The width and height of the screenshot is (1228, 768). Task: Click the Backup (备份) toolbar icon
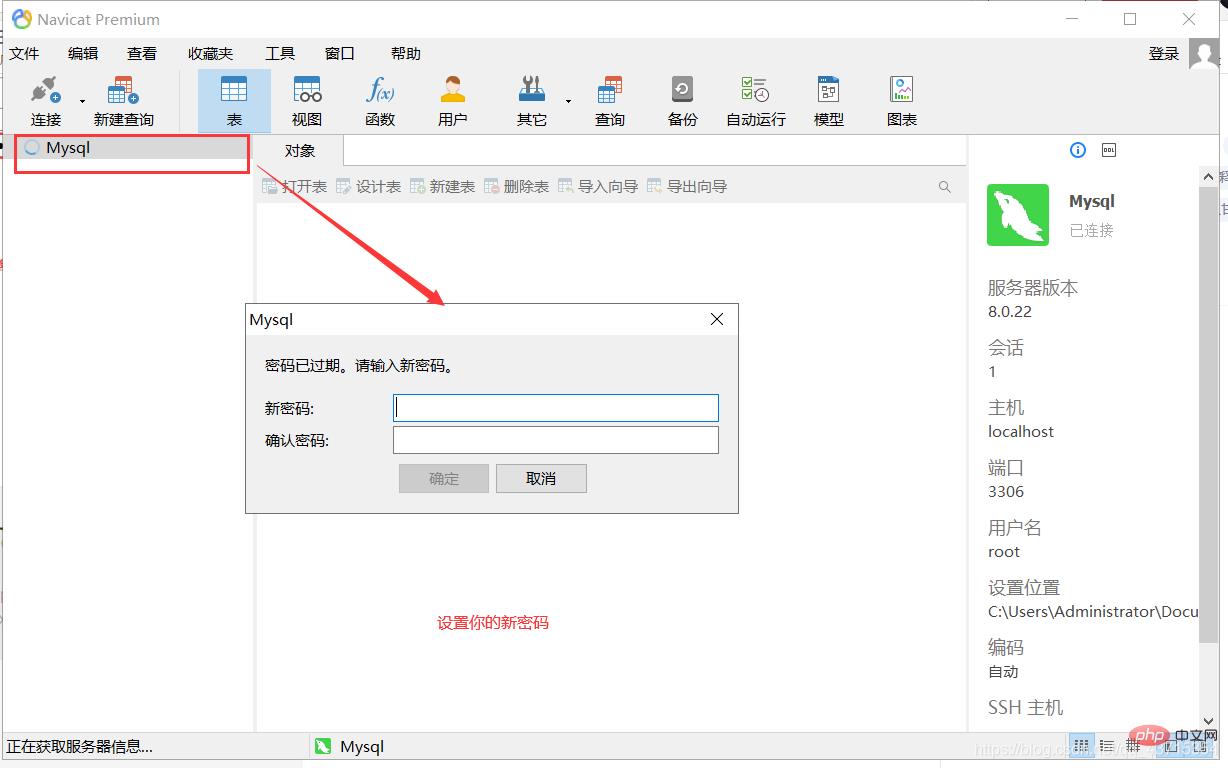pos(682,91)
